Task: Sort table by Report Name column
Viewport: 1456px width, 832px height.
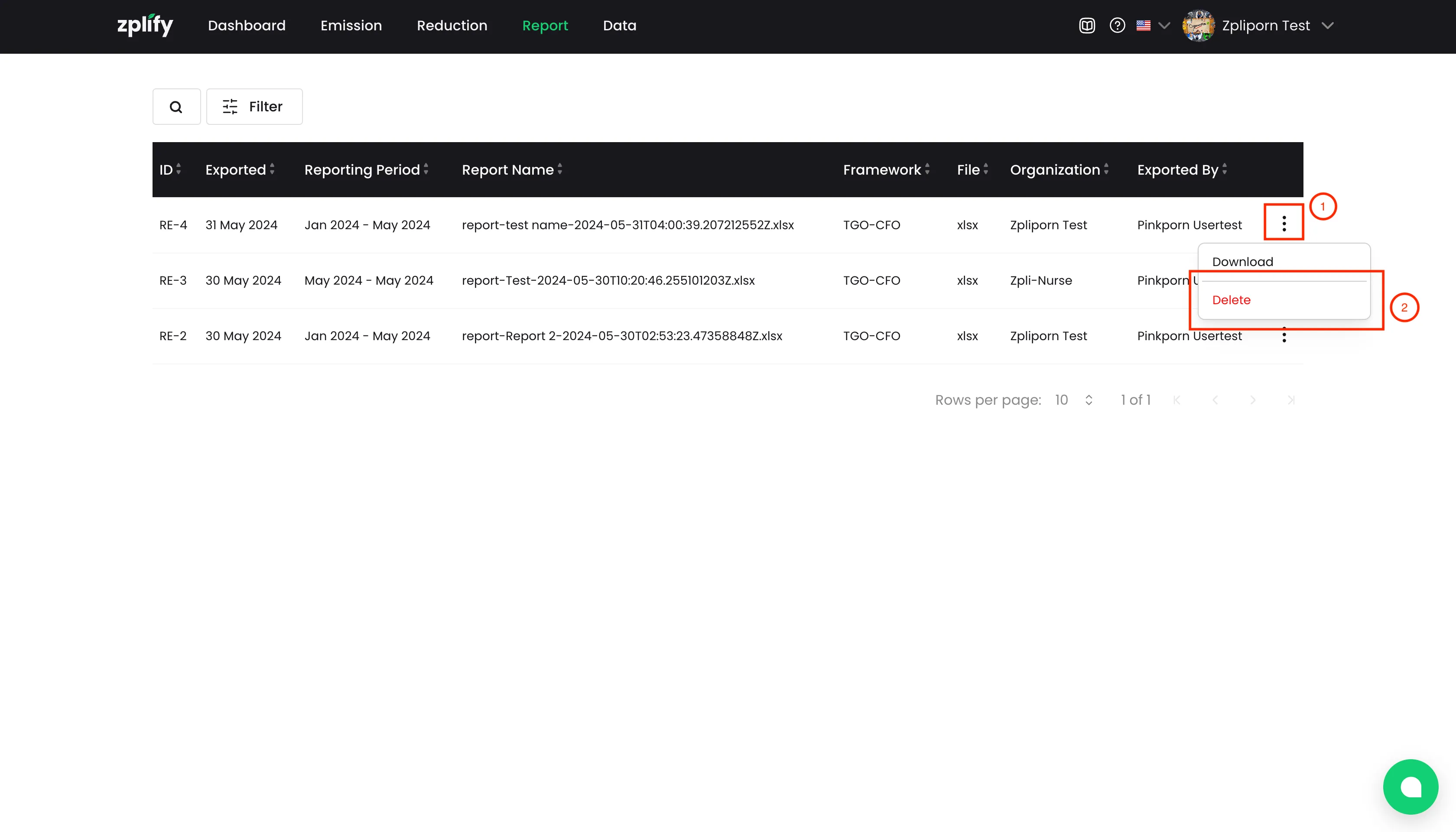Action: tap(559, 169)
